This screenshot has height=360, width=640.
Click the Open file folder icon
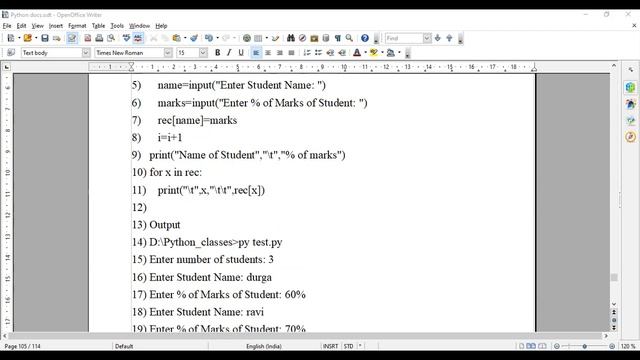click(x=27, y=38)
